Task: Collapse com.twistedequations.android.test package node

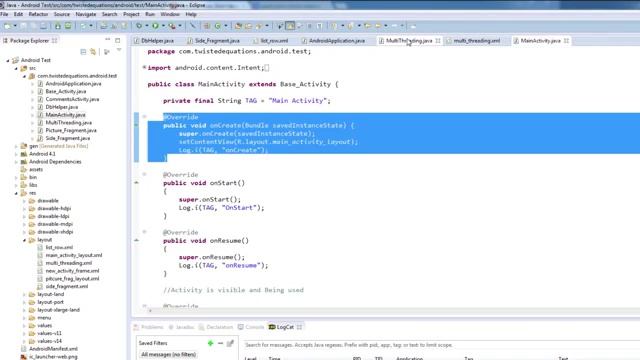Action: pyautogui.click(x=24, y=76)
